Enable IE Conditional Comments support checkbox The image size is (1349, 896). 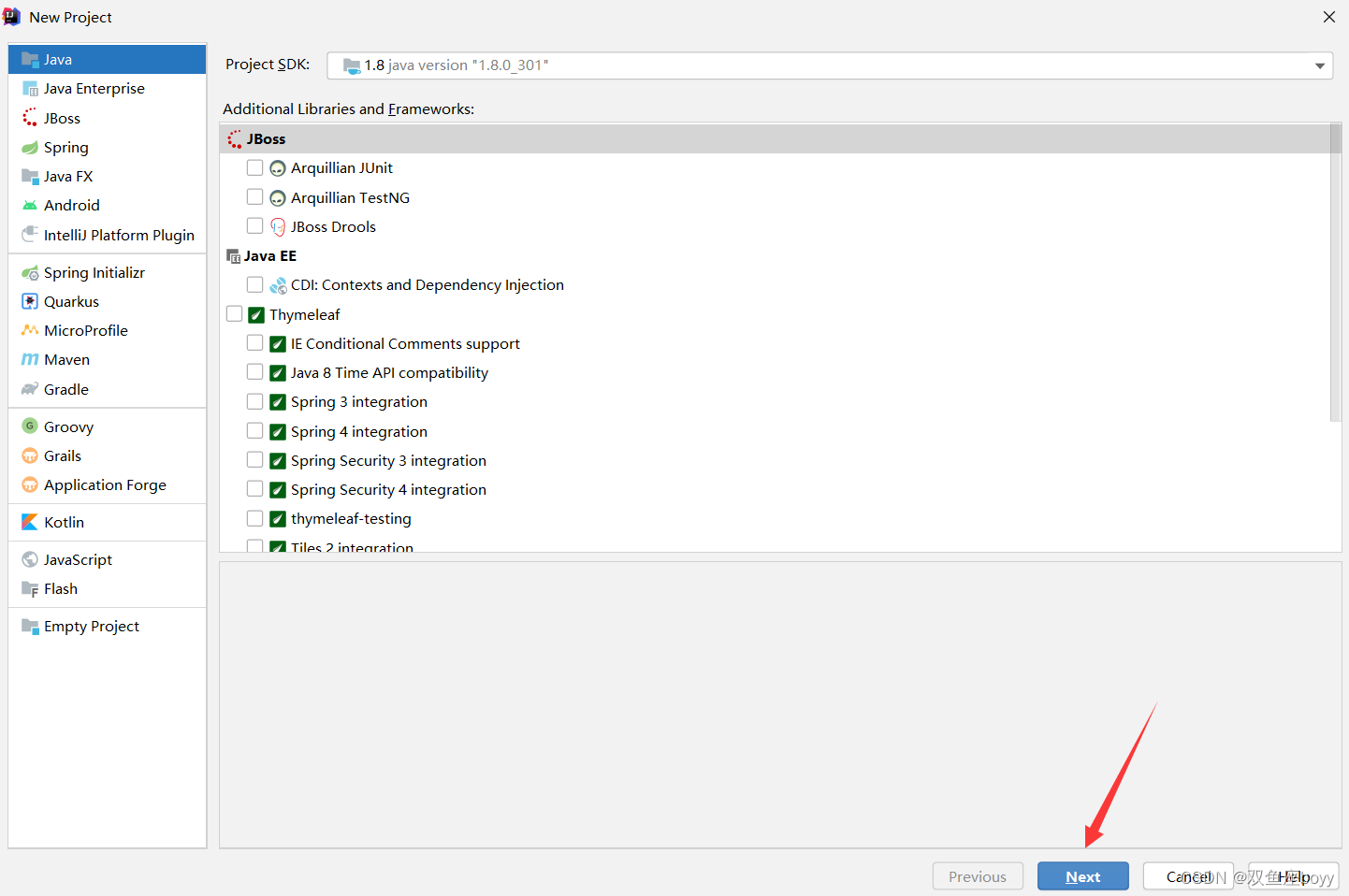coord(254,342)
